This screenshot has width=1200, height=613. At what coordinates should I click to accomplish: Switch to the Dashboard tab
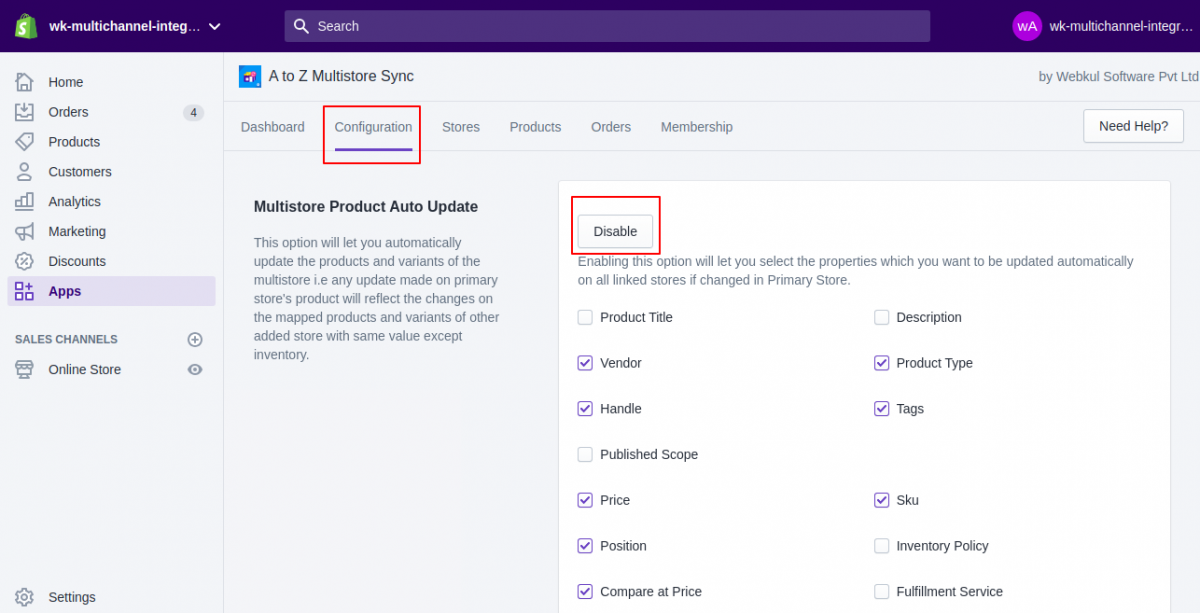tap(273, 127)
